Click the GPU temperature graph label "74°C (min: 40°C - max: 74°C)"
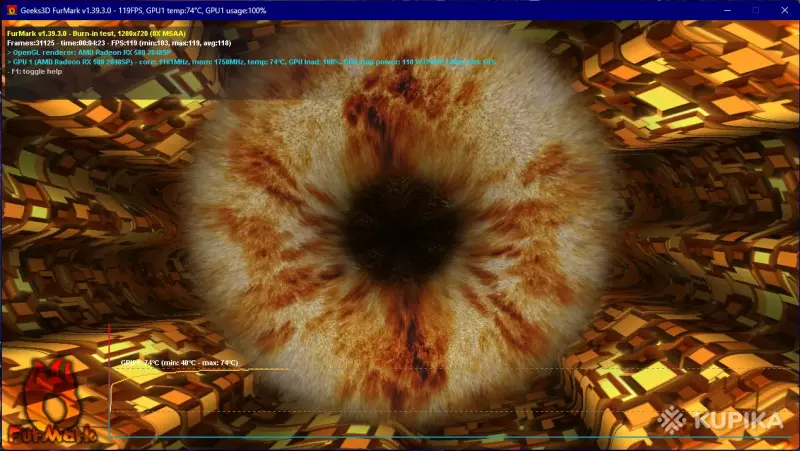800x451 pixels. click(179, 363)
